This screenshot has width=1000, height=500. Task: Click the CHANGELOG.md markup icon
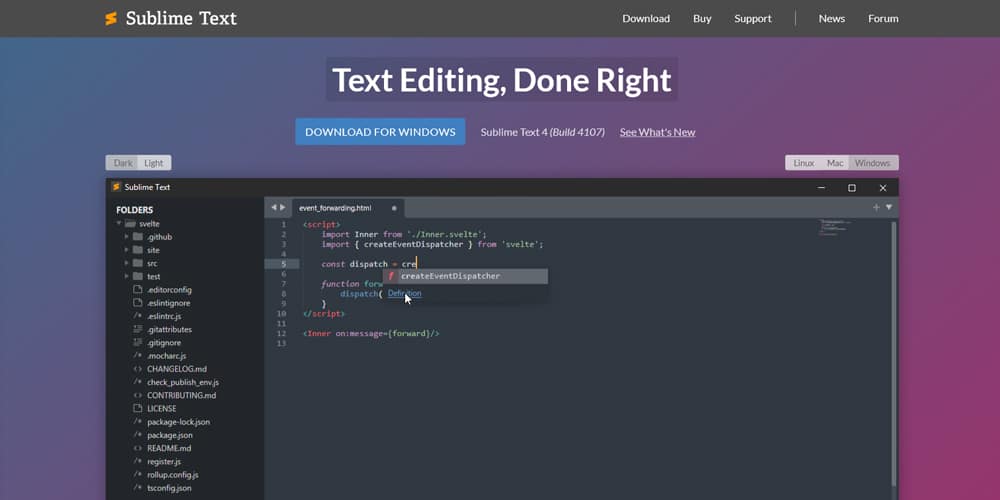(x=137, y=369)
